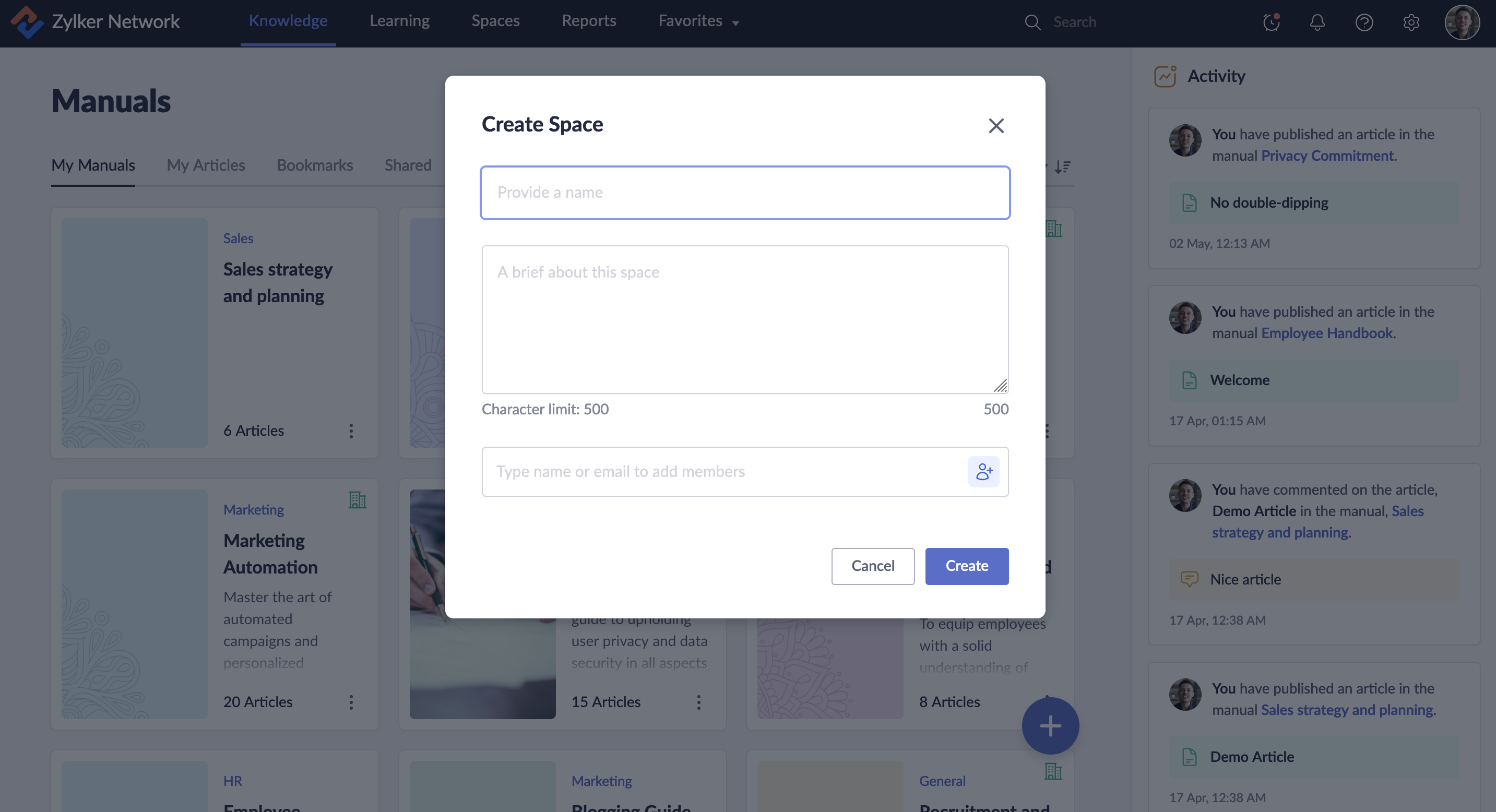
Task: Switch to Bookmarks tab
Action: 315,165
